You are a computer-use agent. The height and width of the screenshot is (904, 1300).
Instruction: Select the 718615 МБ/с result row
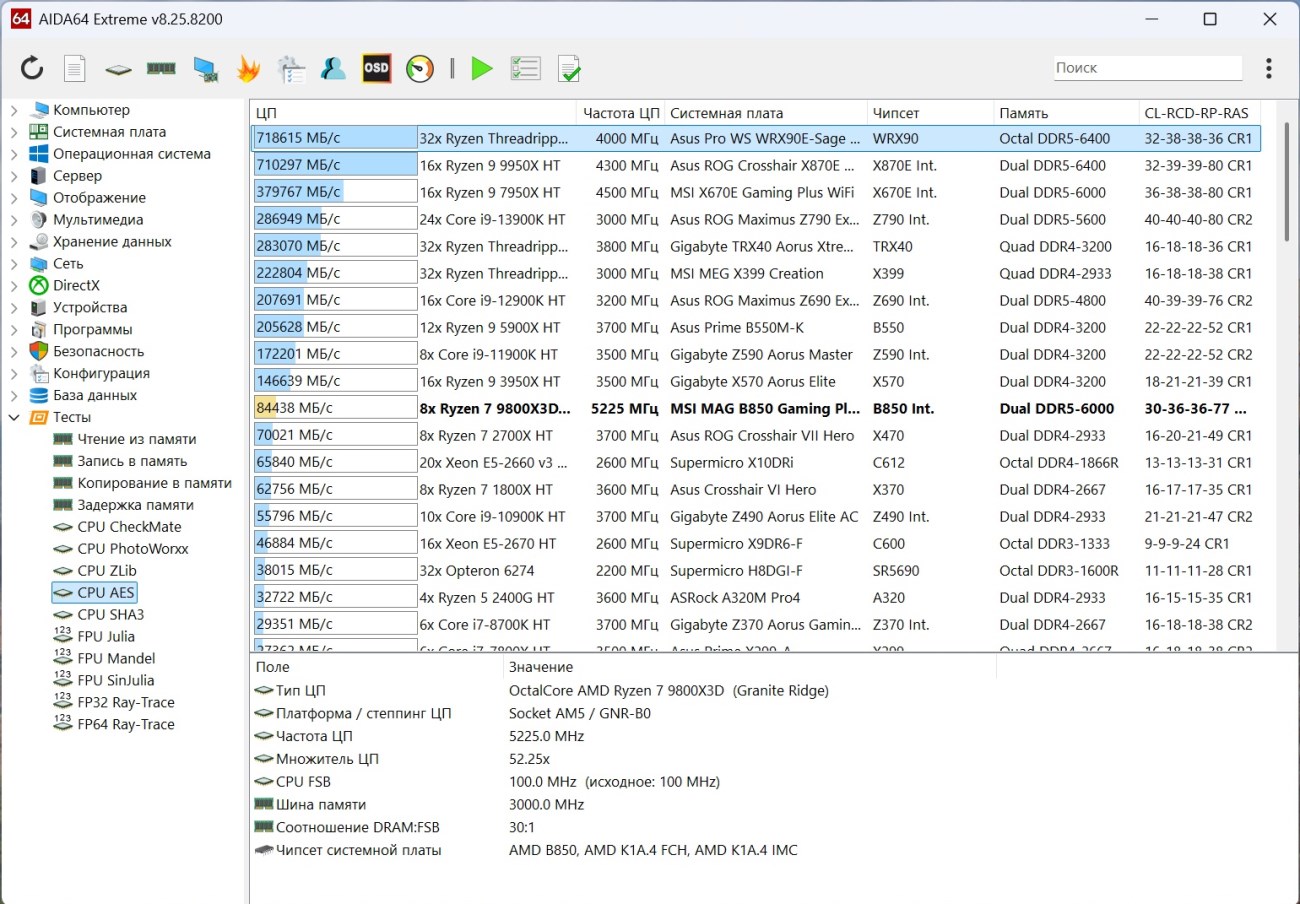click(x=756, y=138)
